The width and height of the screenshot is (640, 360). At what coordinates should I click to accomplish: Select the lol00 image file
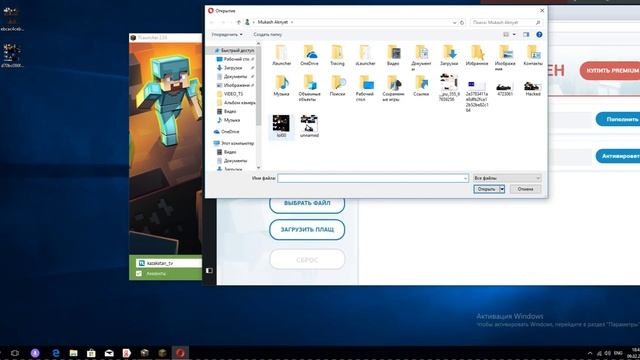coord(281,127)
